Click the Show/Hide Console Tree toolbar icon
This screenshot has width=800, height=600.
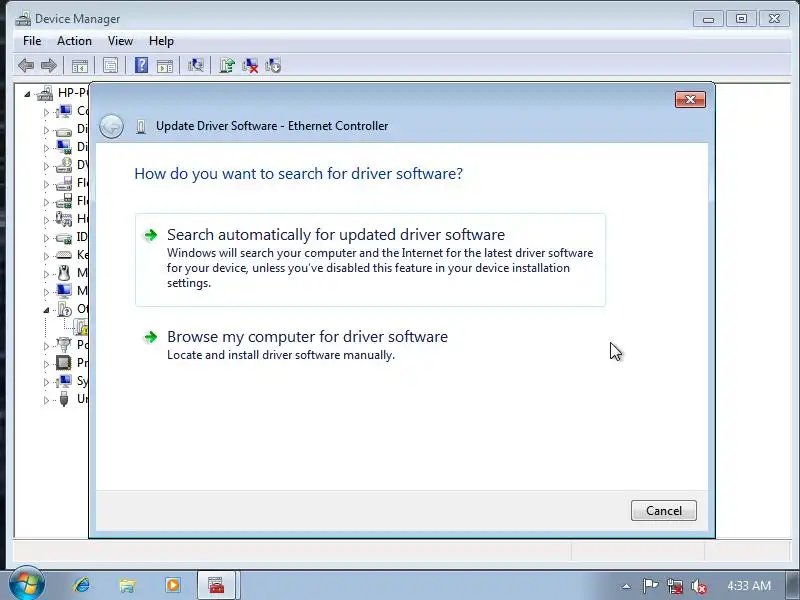tap(80, 65)
